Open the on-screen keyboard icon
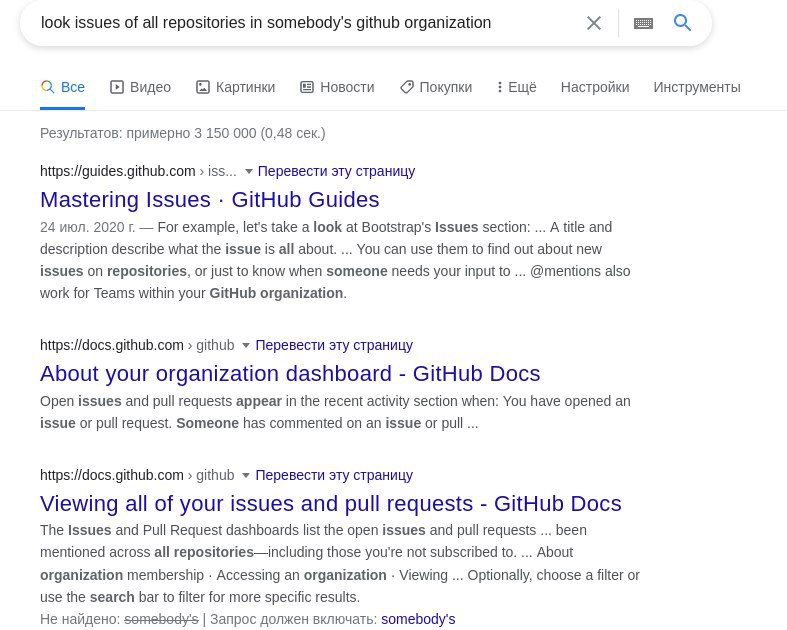The height and width of the screenshot is (630, 787). [x=643, y=23]
